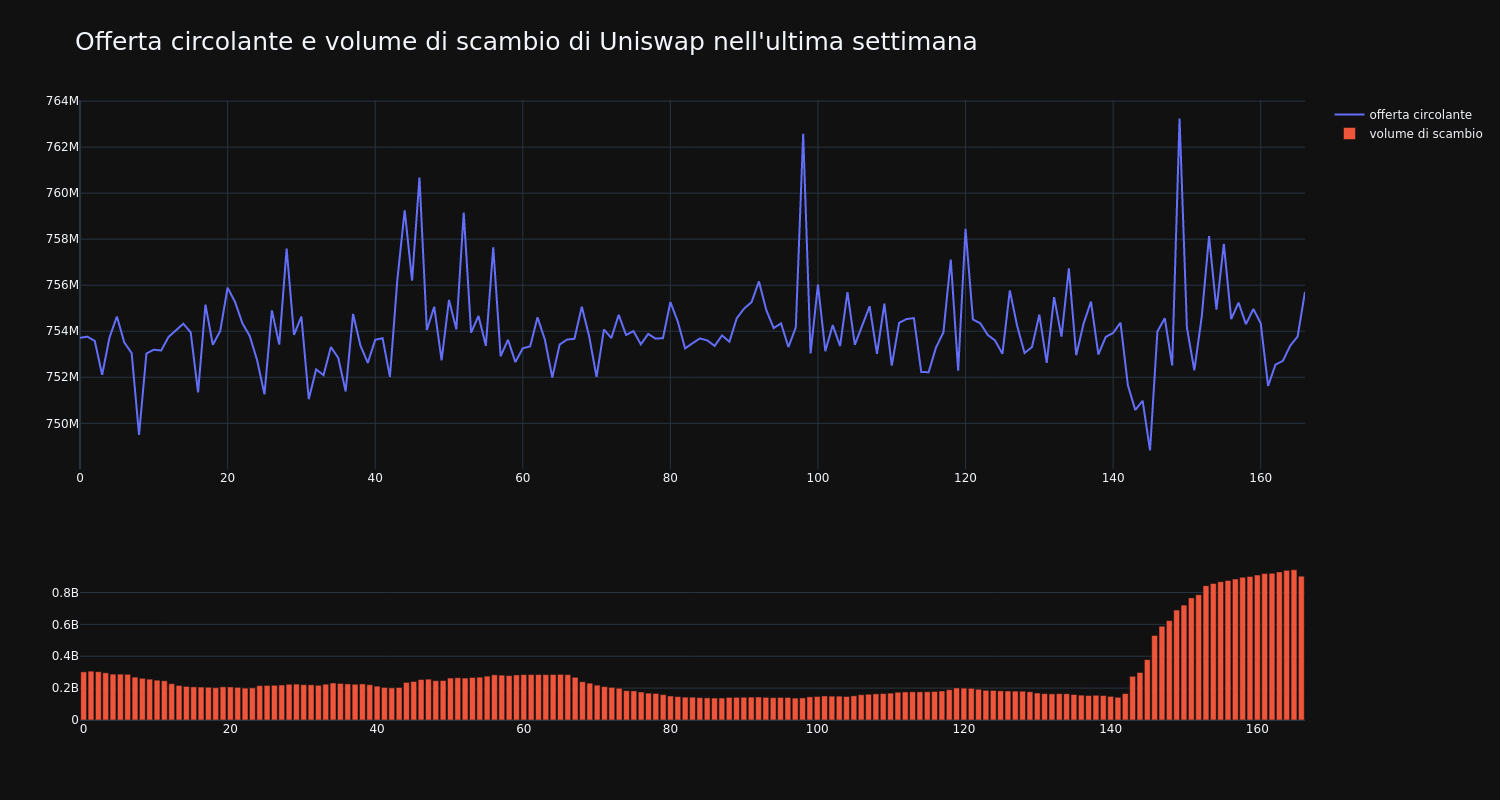
Task: Click the line peak near x=98
Action: [x=803, y=134]
